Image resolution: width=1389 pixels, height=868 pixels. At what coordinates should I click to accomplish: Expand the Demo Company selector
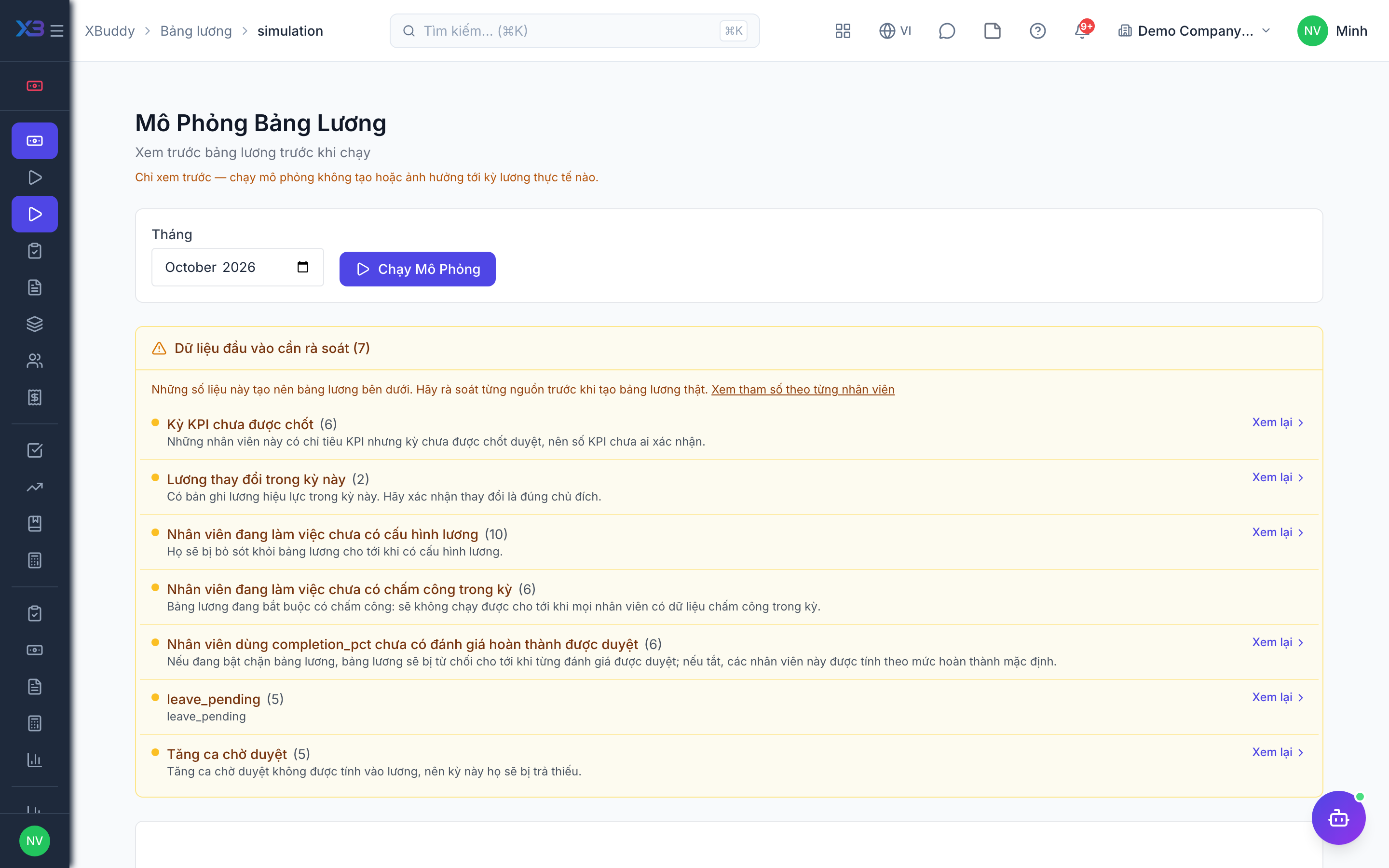click(x=1194, y=30)
